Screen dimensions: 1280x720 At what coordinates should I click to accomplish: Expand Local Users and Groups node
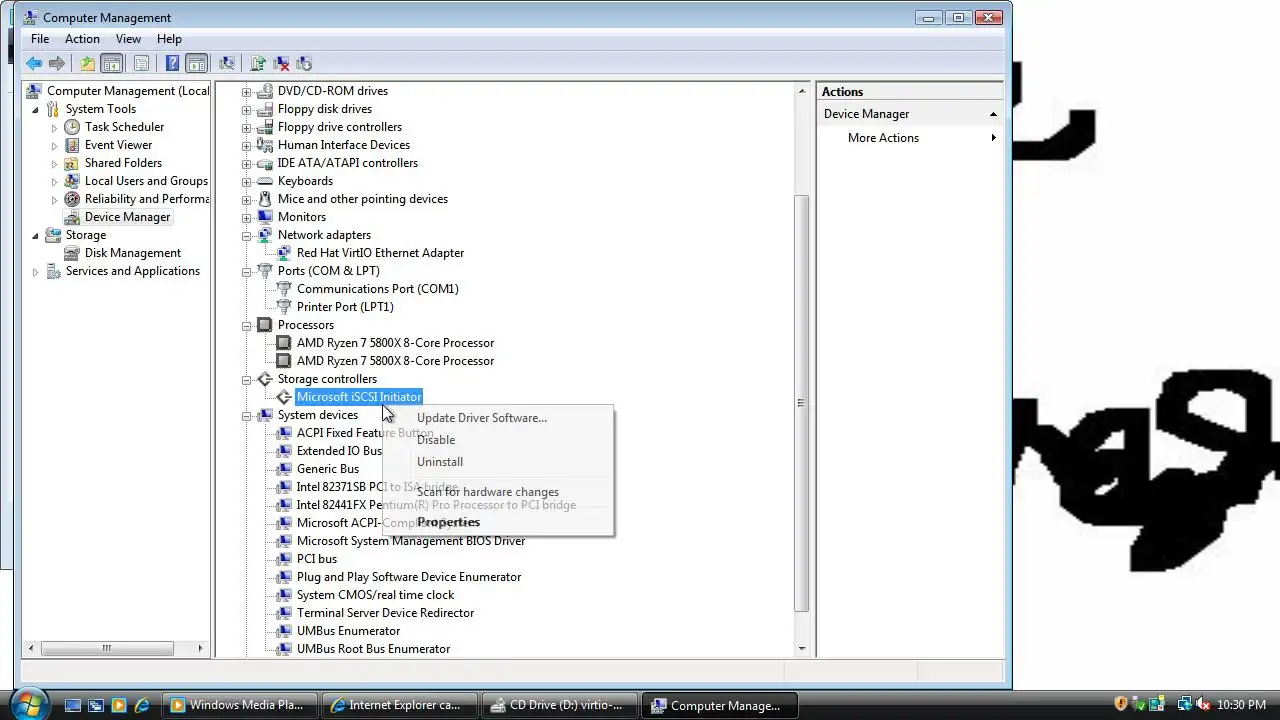click(55, 181)
